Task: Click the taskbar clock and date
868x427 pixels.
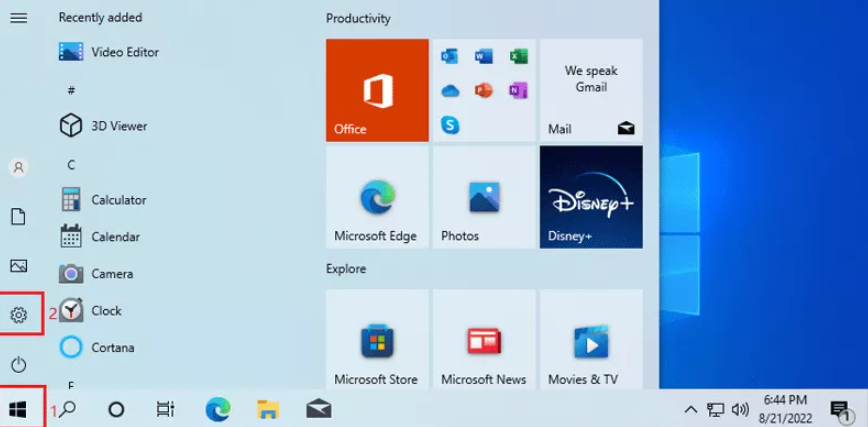Action: [788, 409]
